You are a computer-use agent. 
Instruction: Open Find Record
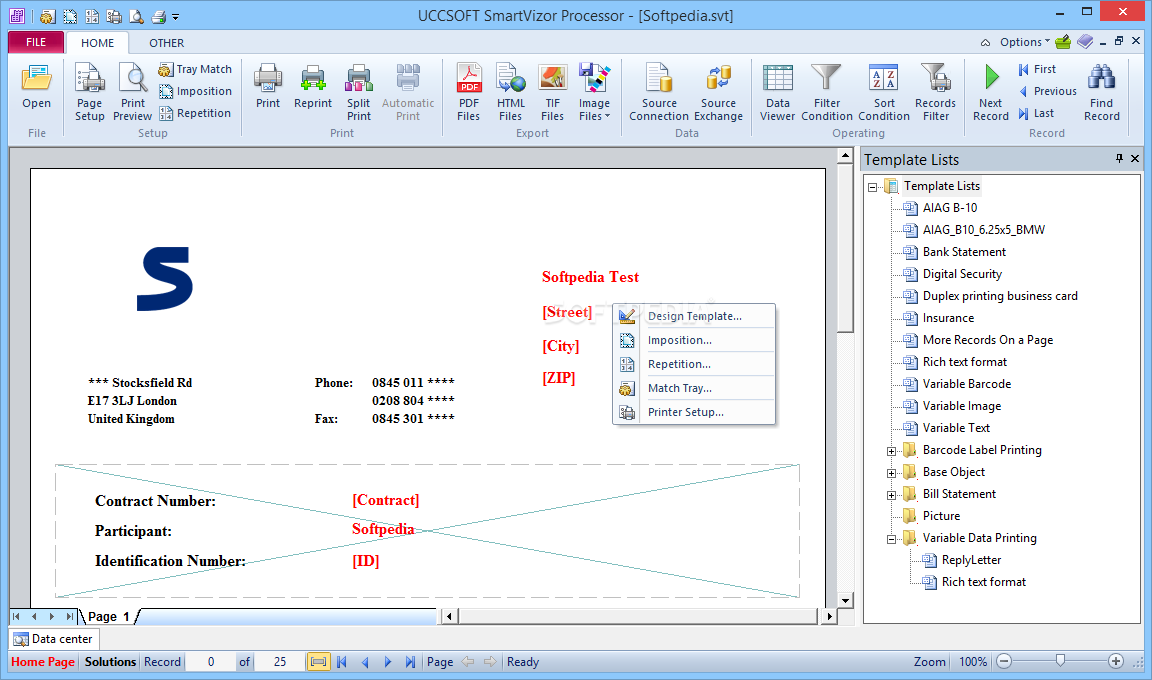coord(1101,93)
